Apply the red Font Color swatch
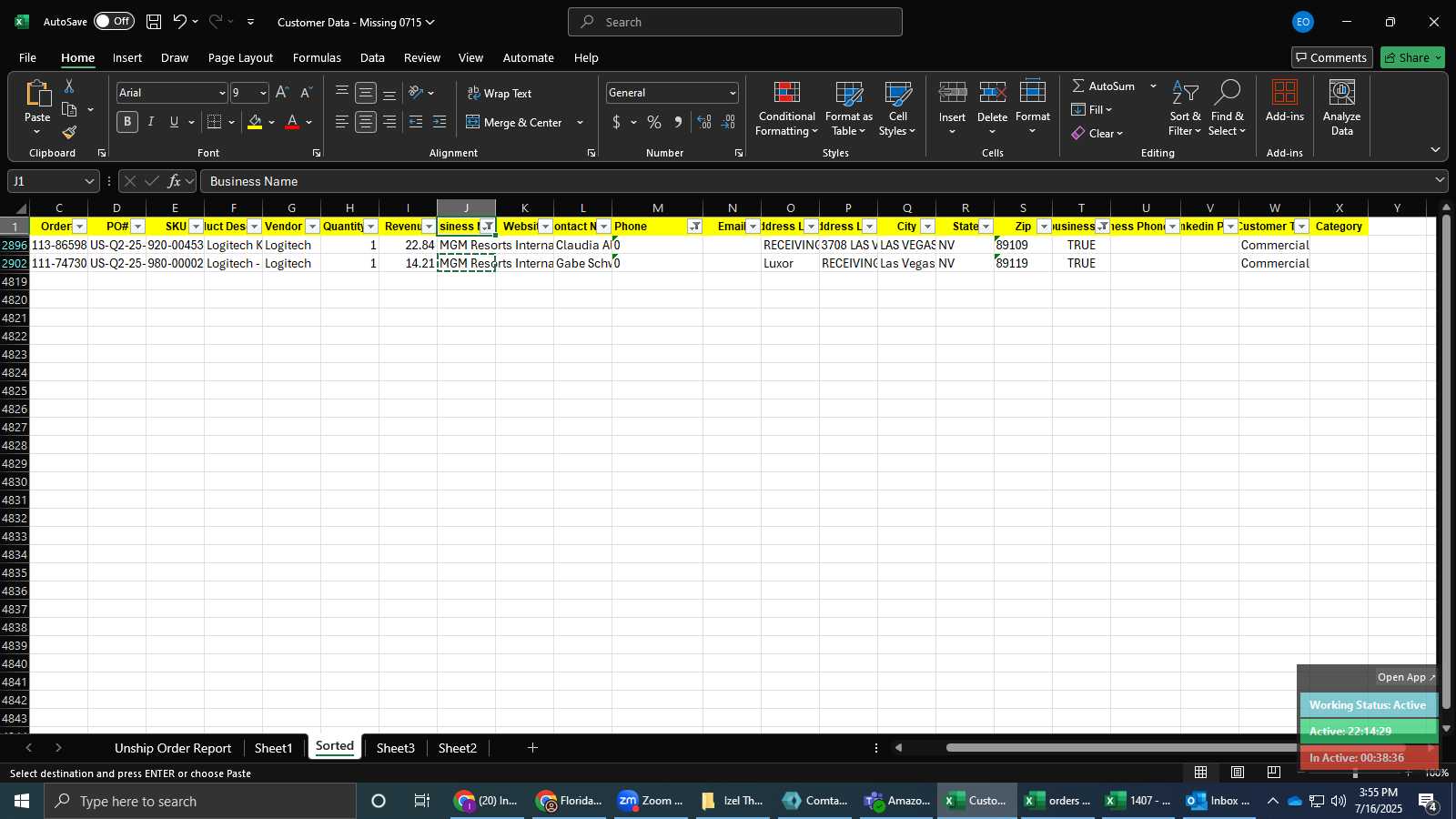The width and height of the screenshot is (1456, 819). [x=292, y=122]
